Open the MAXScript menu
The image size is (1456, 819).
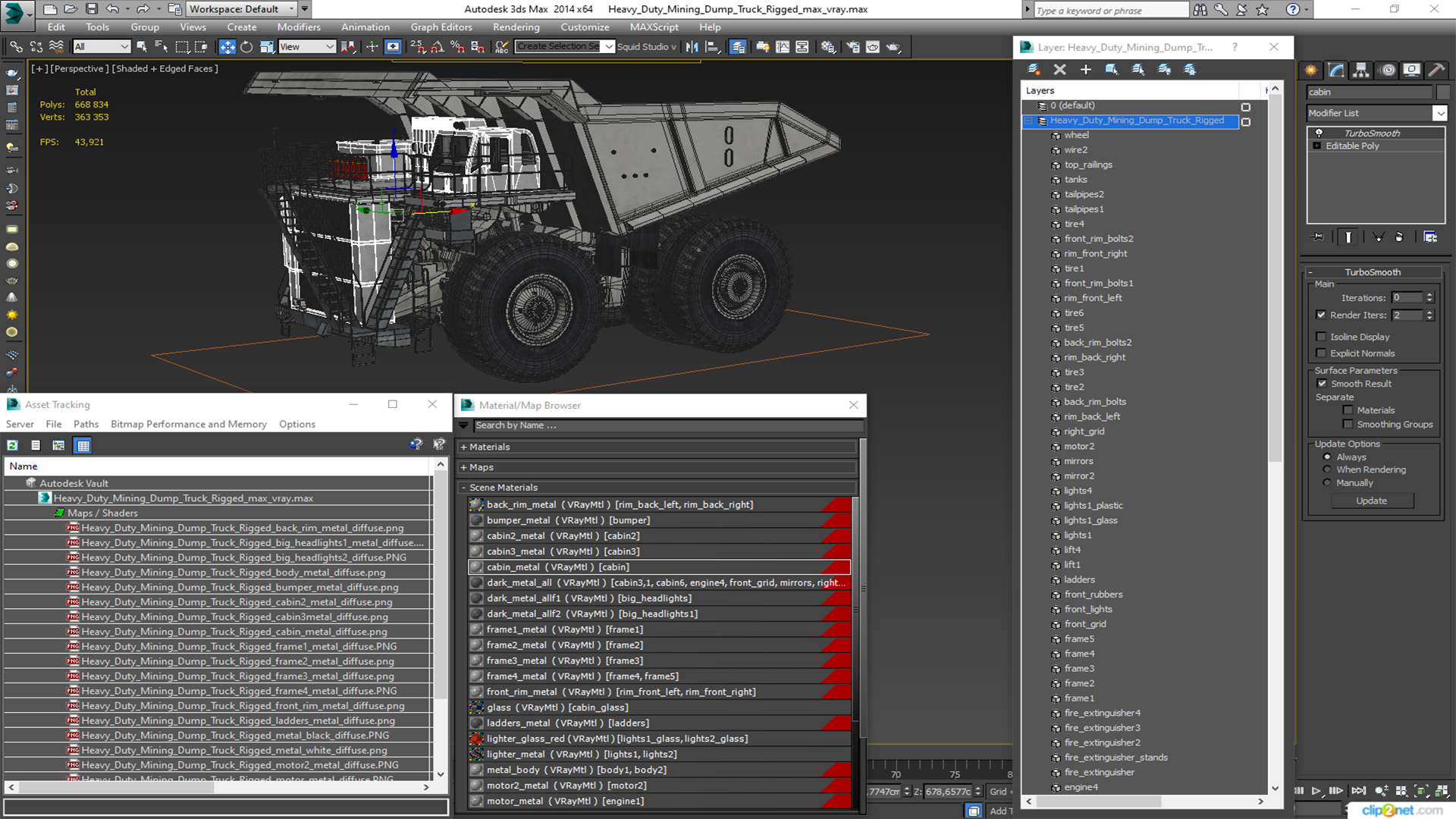(654, 27)
